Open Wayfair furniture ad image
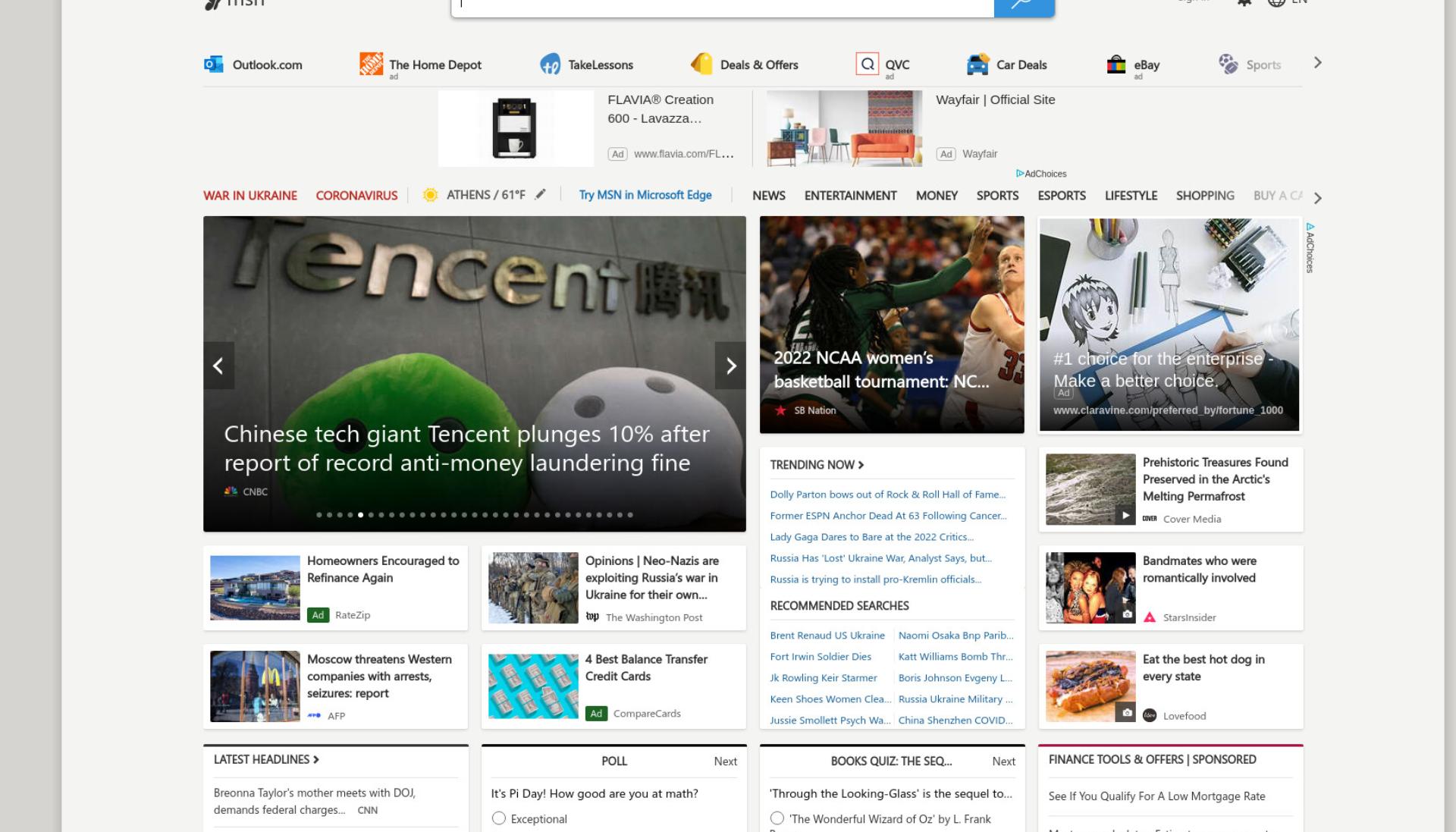The height and width of the screenshot is (832, 1456). point(844,128)
